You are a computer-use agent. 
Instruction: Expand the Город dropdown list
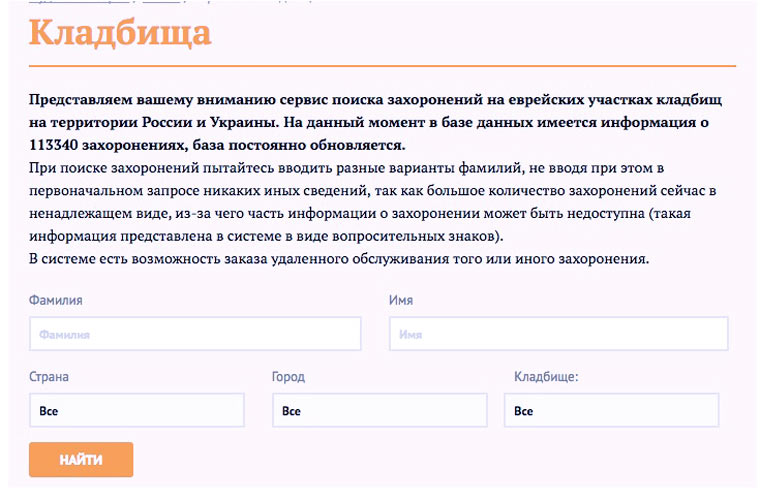(379, 410)
